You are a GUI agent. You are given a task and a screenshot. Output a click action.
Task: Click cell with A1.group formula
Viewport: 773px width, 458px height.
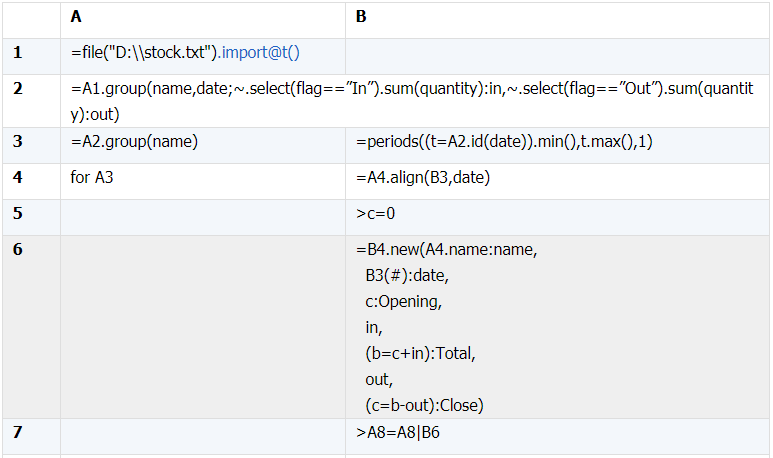click(415, 101)
